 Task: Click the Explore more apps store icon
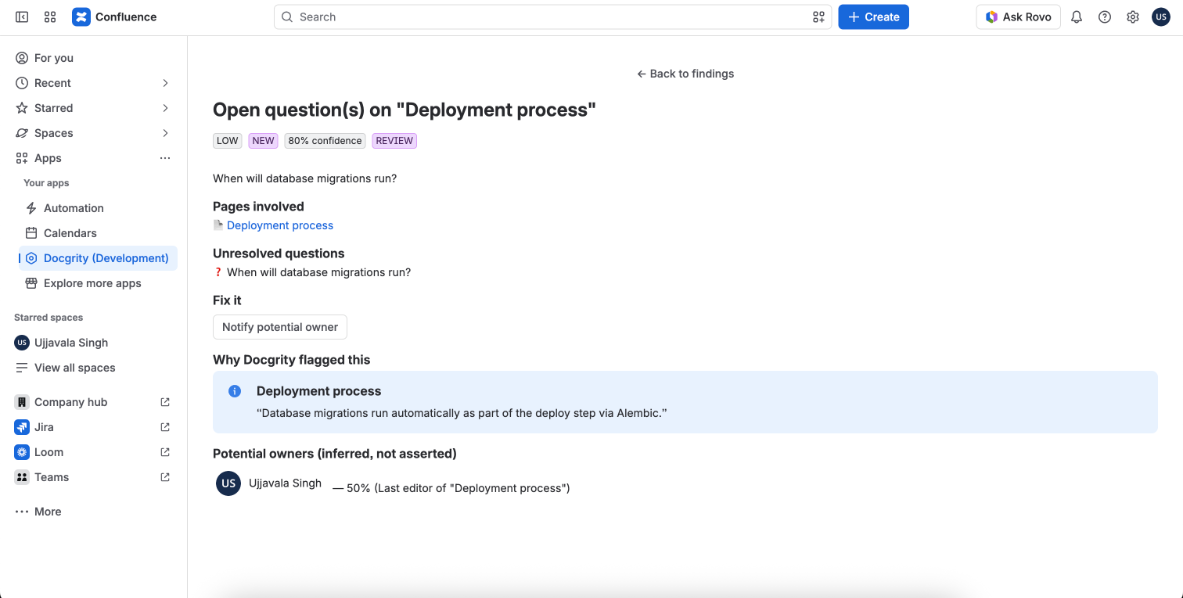pos(31,284)
